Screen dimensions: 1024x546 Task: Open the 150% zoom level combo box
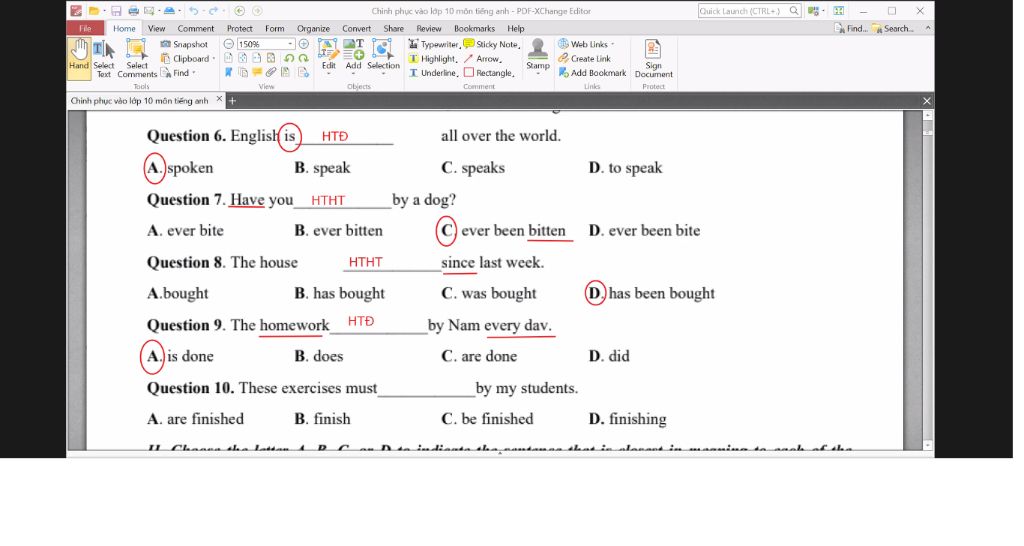pyautogui.click(x=265, y=44)
